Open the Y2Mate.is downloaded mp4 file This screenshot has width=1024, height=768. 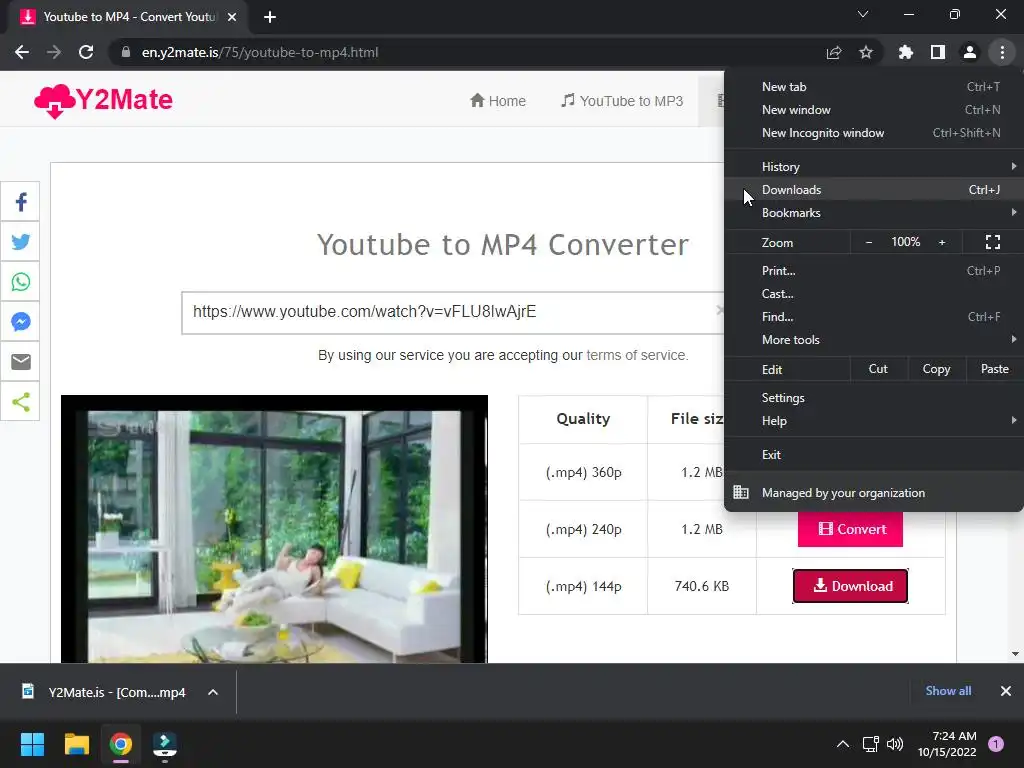104,692
